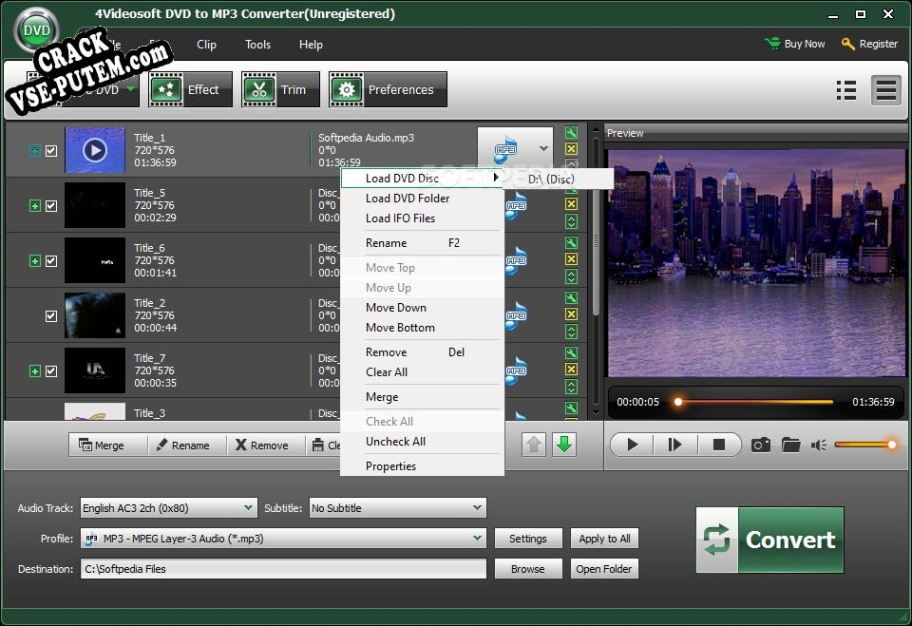Switch to list view mode icon
Screen dimensions: 912x626
(846, 90)
